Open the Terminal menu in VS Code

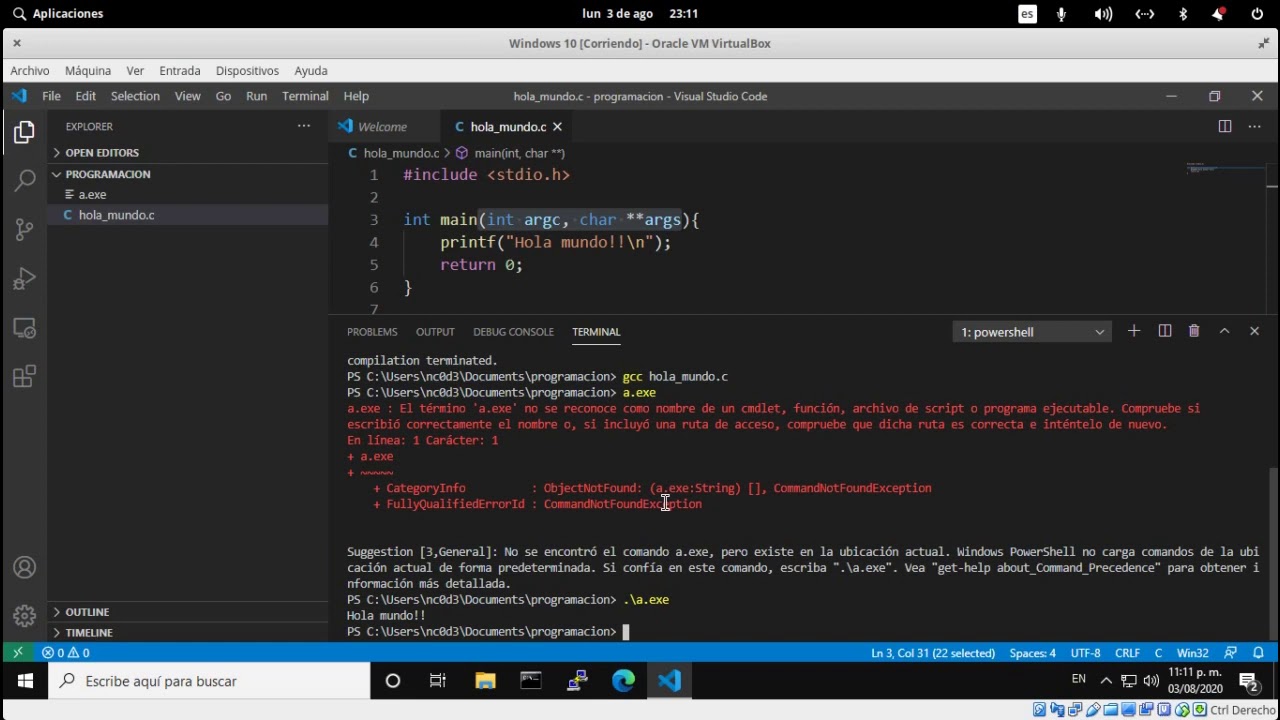point(305,96)
